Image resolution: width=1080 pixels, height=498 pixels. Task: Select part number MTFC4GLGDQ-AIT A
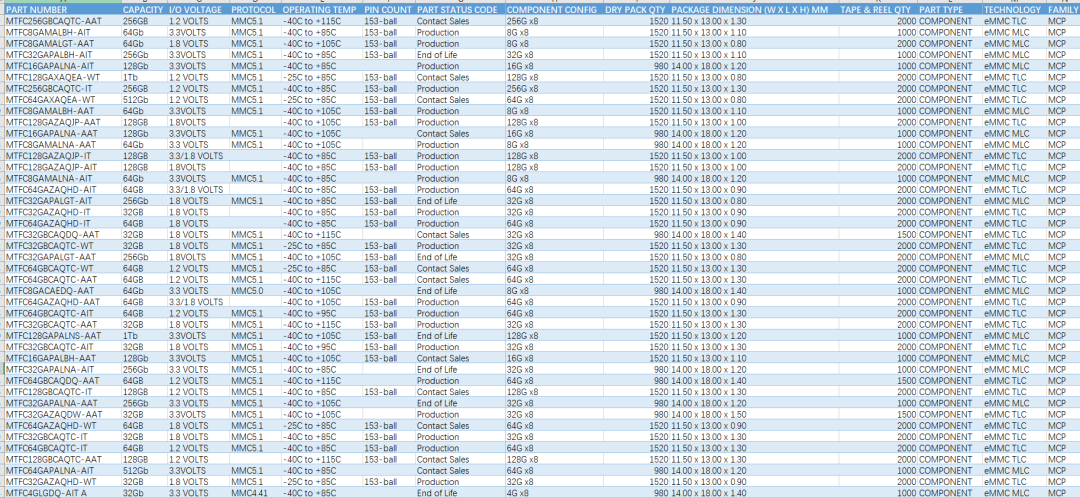62,492
